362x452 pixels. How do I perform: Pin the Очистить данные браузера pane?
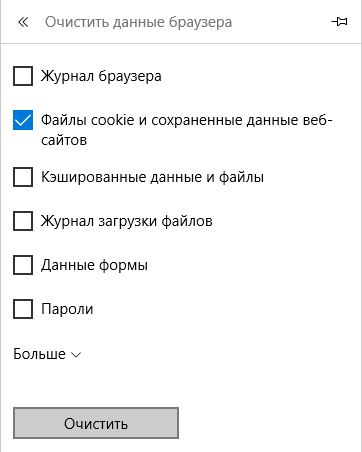pos(339,22)
